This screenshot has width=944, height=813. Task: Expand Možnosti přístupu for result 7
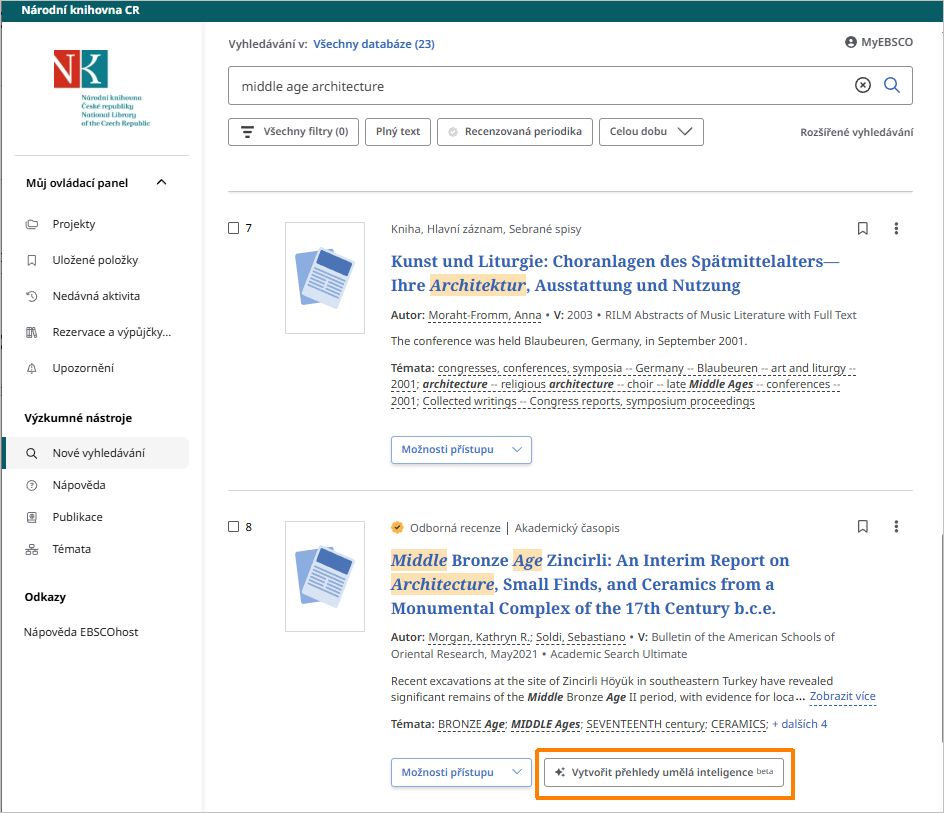[x=461, y=450]
